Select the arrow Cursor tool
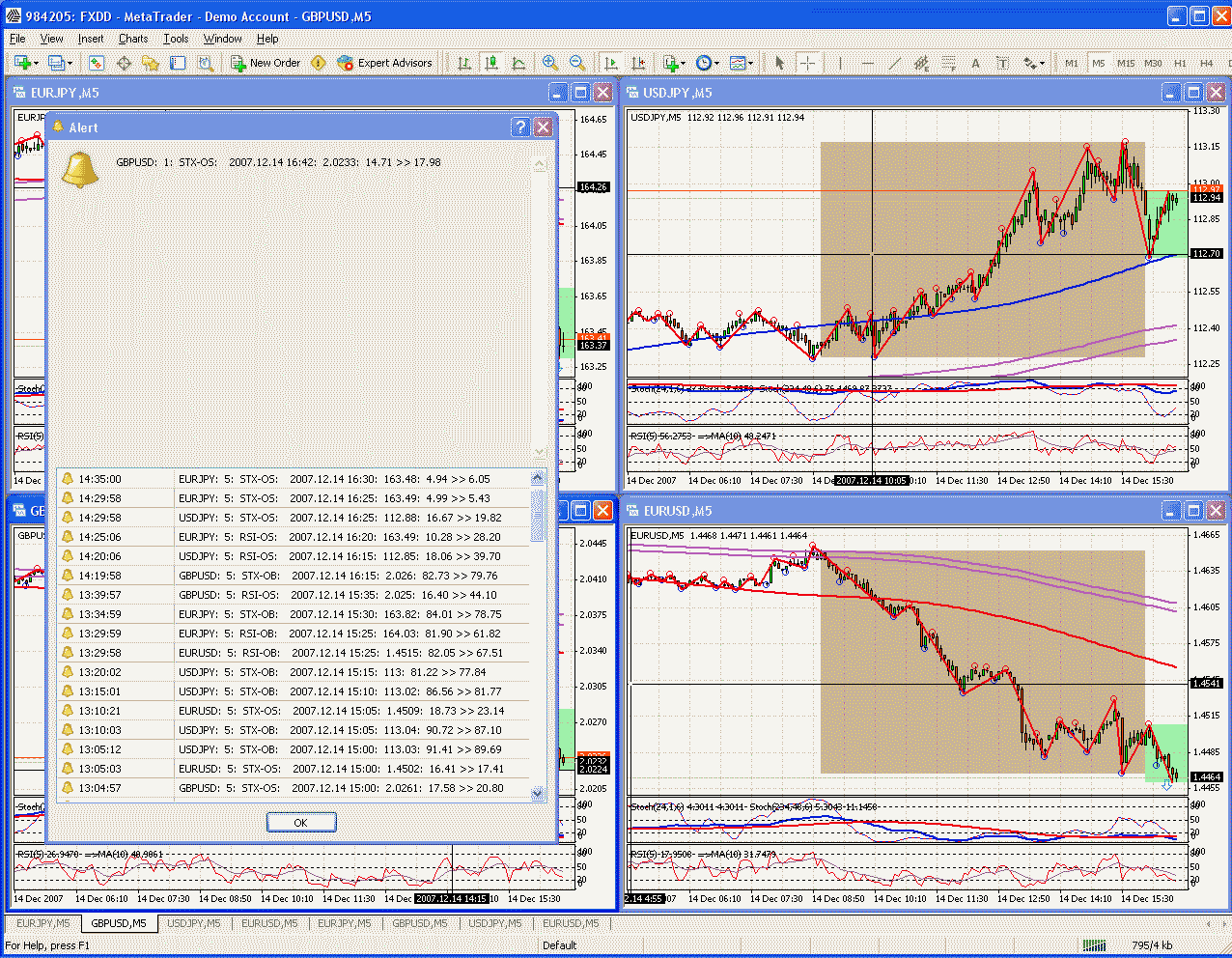The image size is (1232, 958). 780,63
